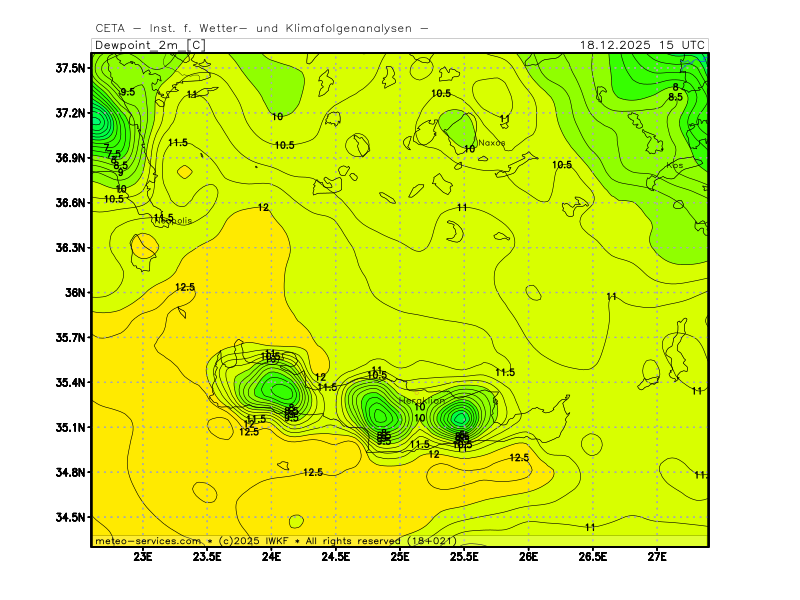Click the 12.5 contour label near 36N

coord(185,287)
